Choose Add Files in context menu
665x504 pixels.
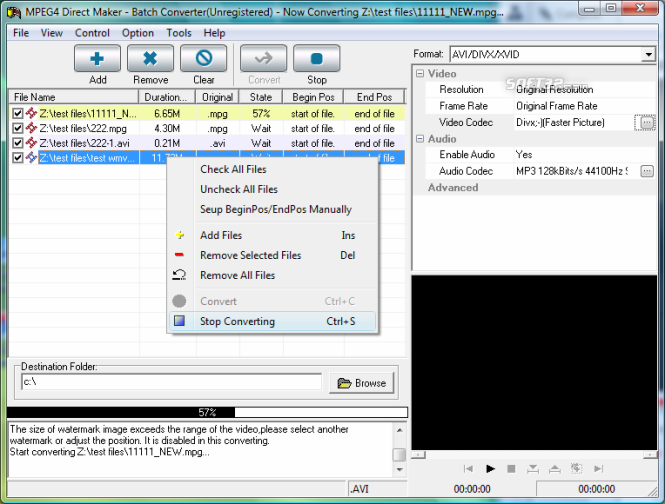[272, 235]
